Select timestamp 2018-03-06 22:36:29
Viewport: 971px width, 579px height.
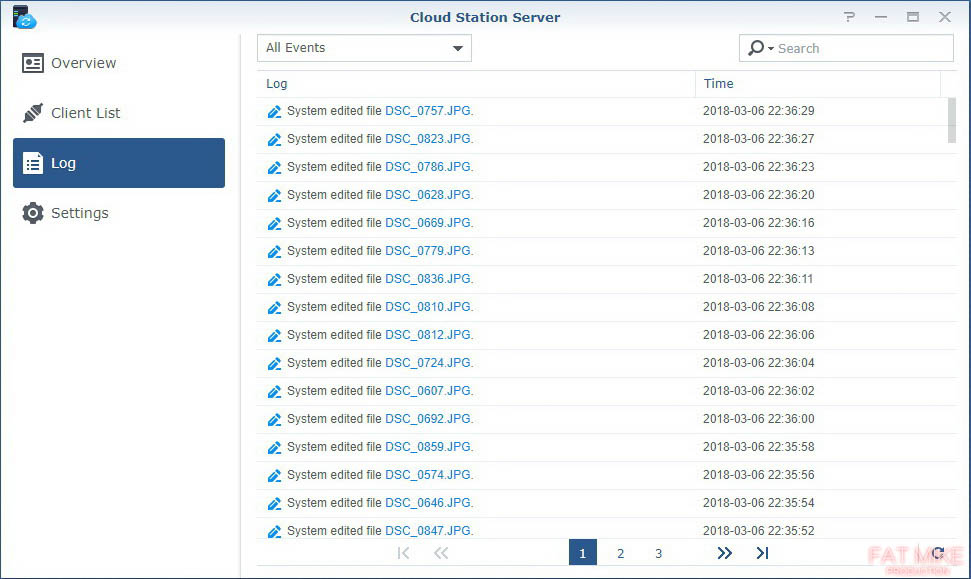click(x=759, y=111)
